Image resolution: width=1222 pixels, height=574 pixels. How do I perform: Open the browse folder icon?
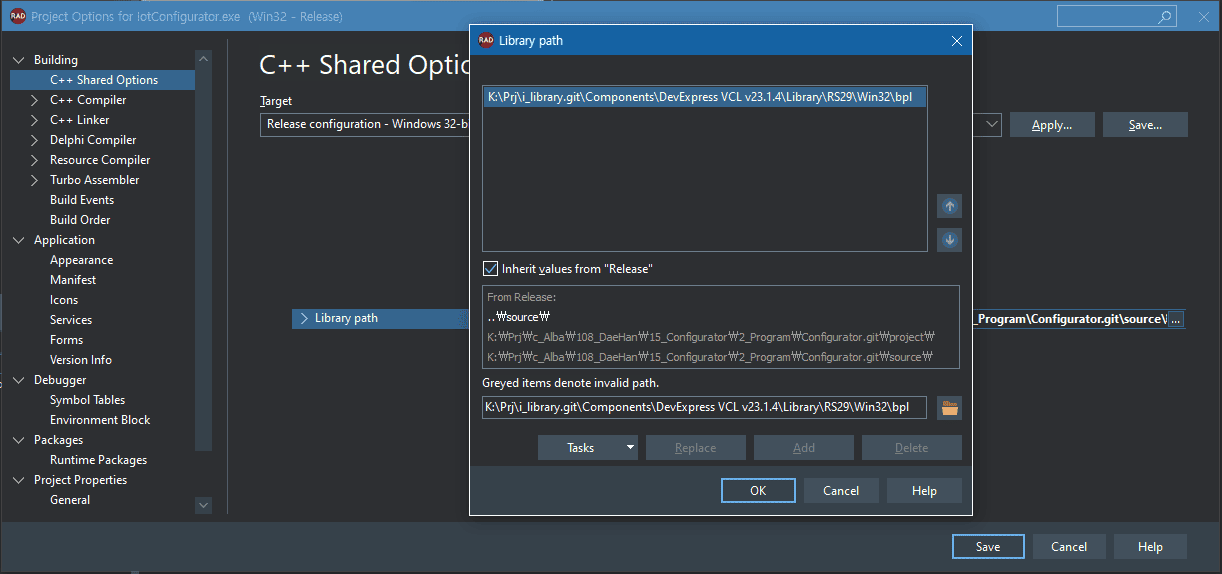(949, 408)
